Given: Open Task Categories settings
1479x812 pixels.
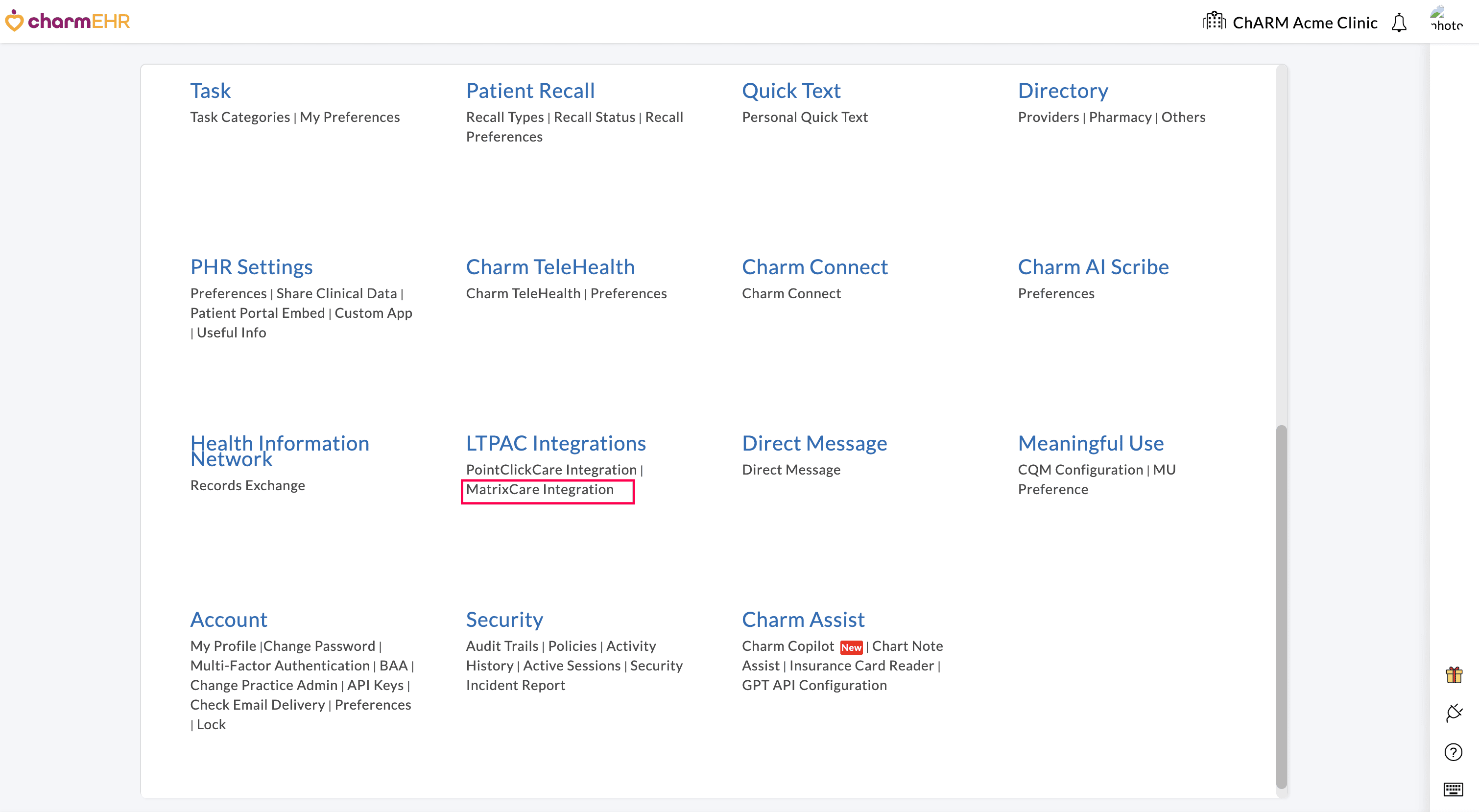Looking at the screenshot, I should click(x=239, y=117).
